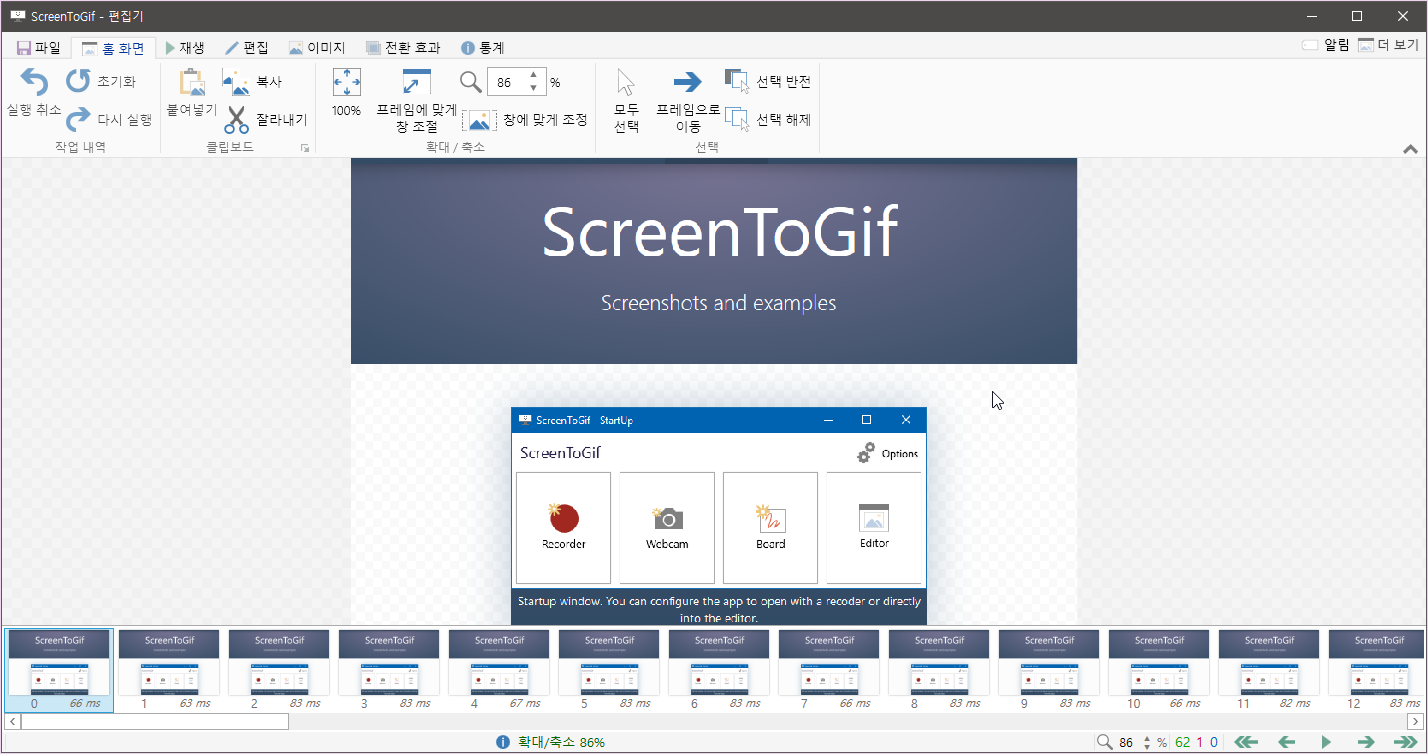This screenshot has height=754, width=1428.
Task: Click Deselect (선택 해제) icon
Action: tap(736, 119)
